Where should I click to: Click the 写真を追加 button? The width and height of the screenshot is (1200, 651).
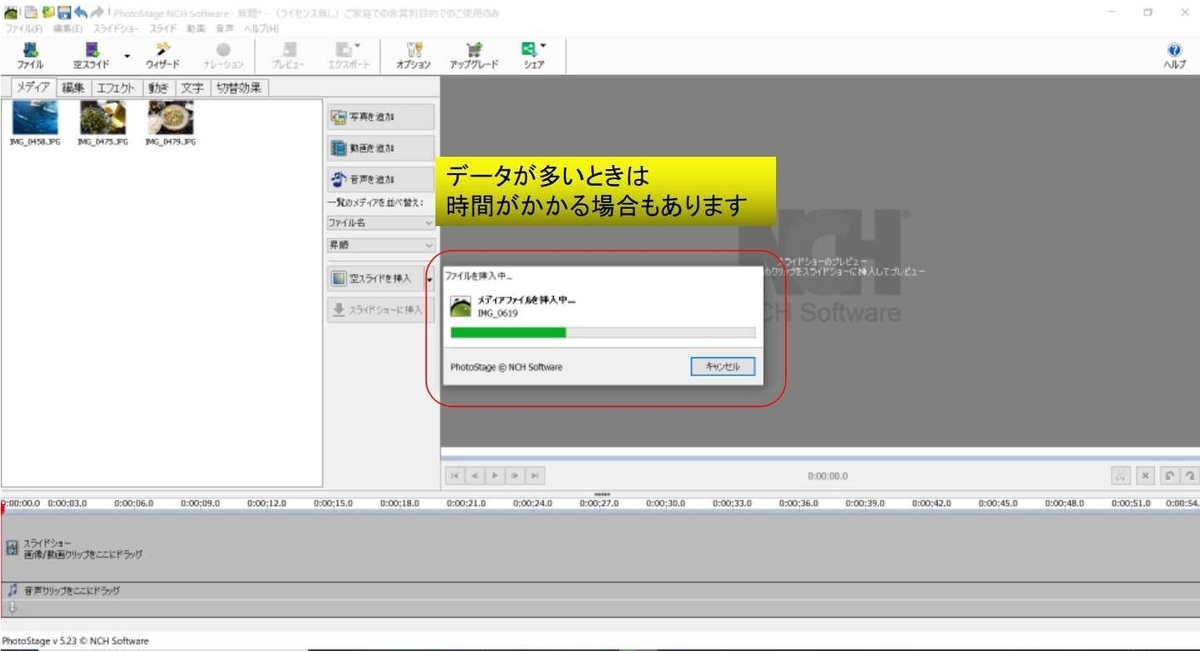pos(381,117)
